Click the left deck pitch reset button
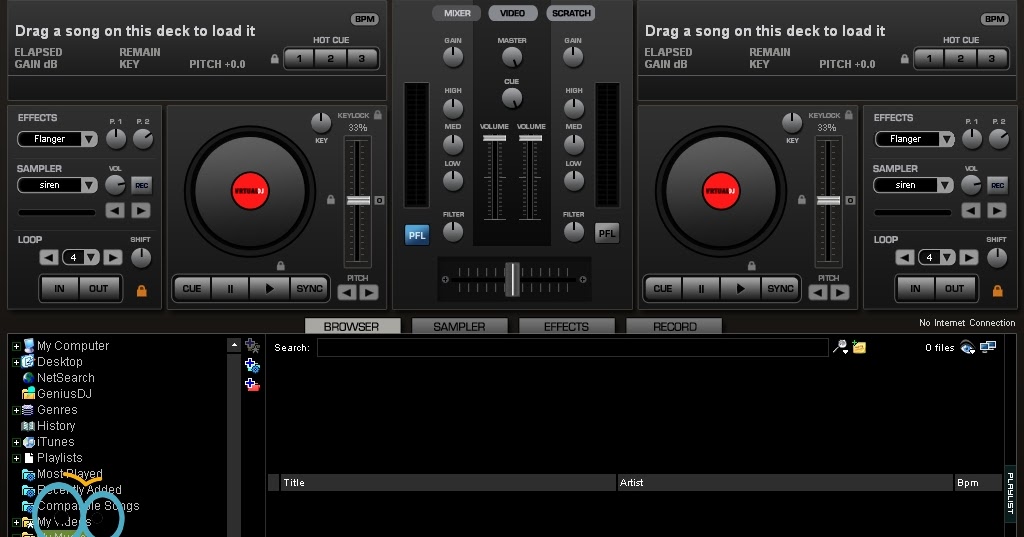The width and height of the screenshot is (1024, 537). pyautogui.click(x=379, y=201)
